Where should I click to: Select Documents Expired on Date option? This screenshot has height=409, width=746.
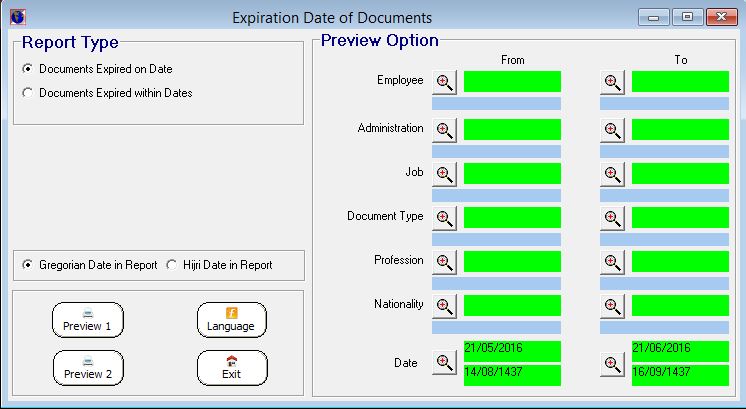tap(27, 69)
